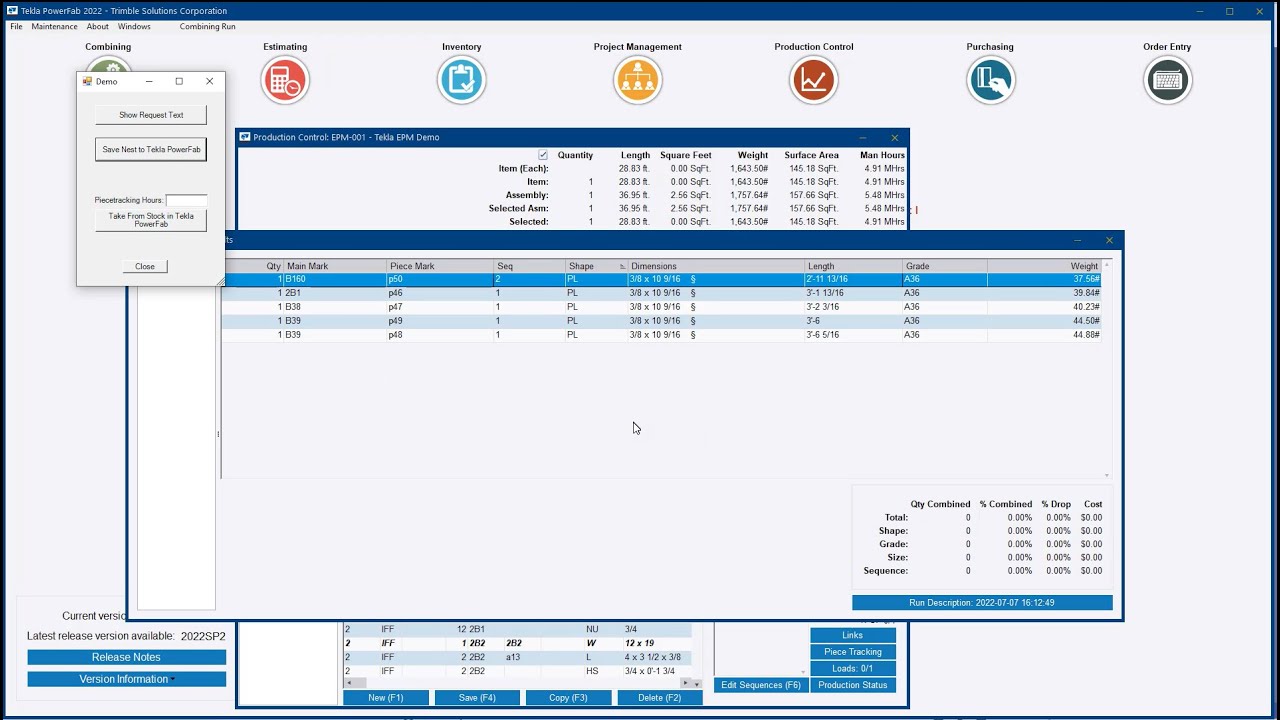The image size is (1280, 720).
Task: Close the Production Control window
Action: [894, 137]
